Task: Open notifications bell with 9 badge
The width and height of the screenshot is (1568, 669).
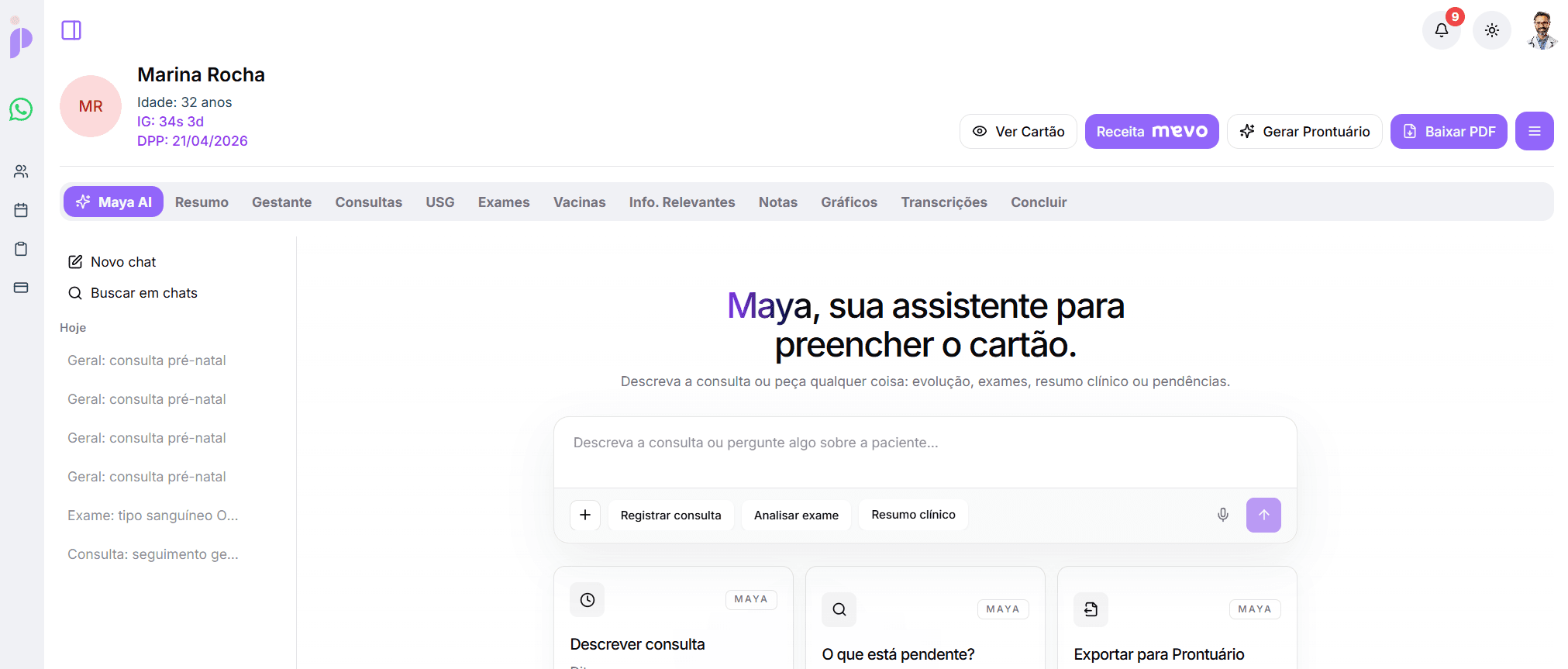Action: point(1441,30)
